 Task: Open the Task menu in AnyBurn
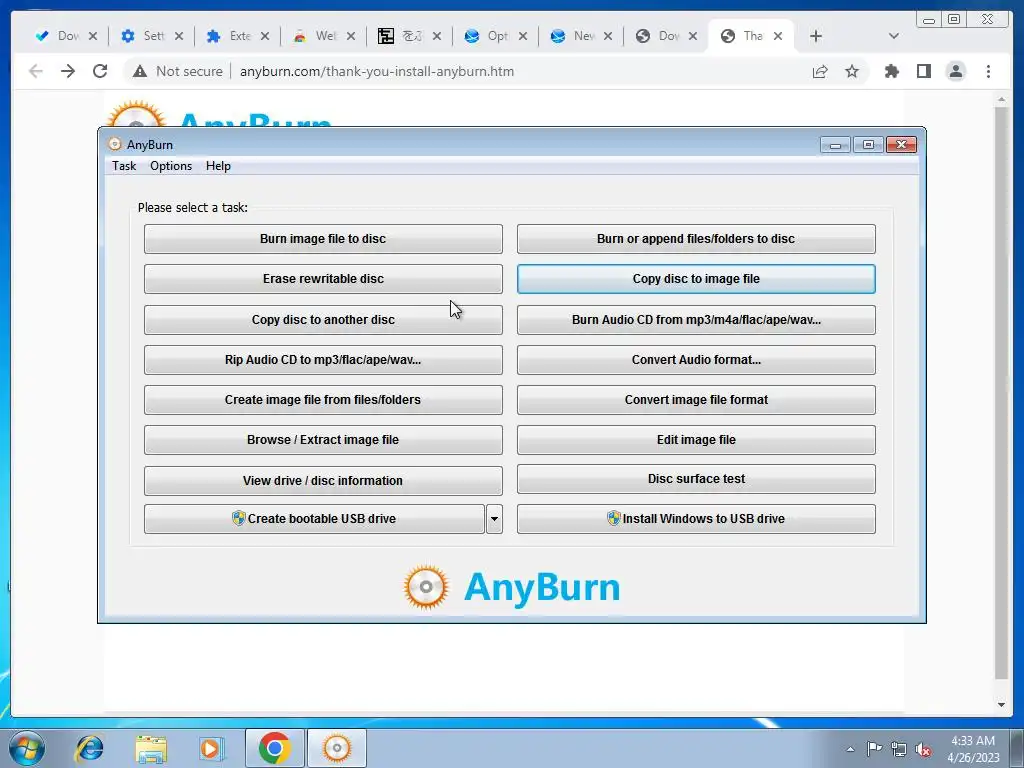click(124, 166)
